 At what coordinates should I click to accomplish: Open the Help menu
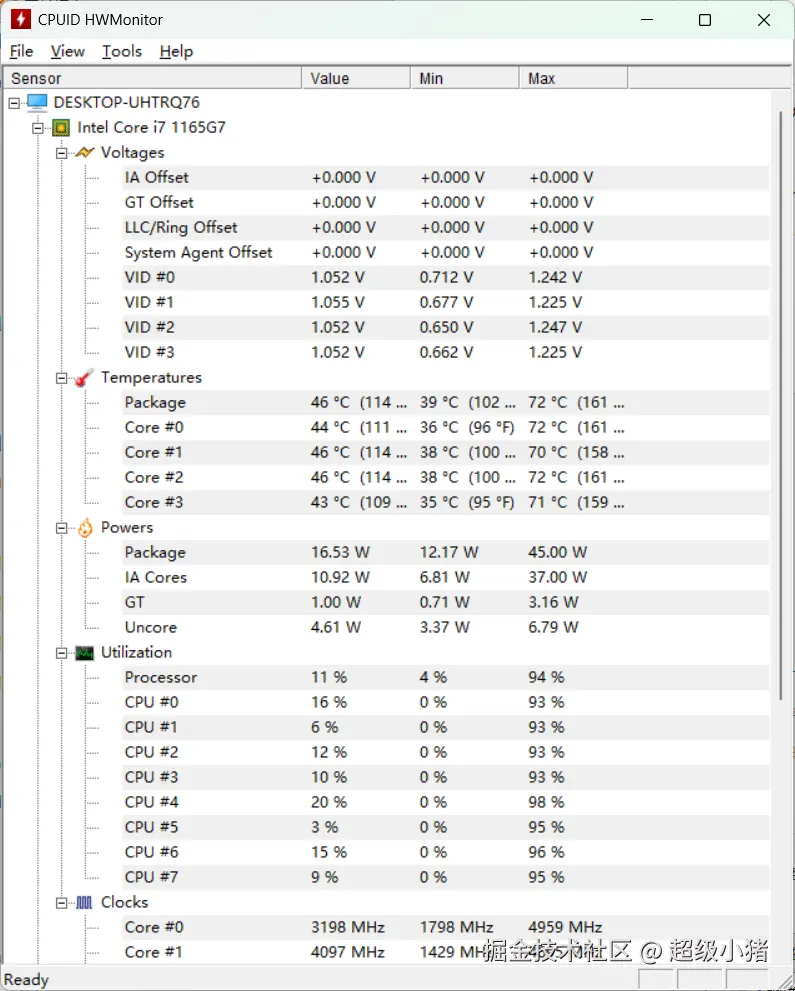(176, 51)
